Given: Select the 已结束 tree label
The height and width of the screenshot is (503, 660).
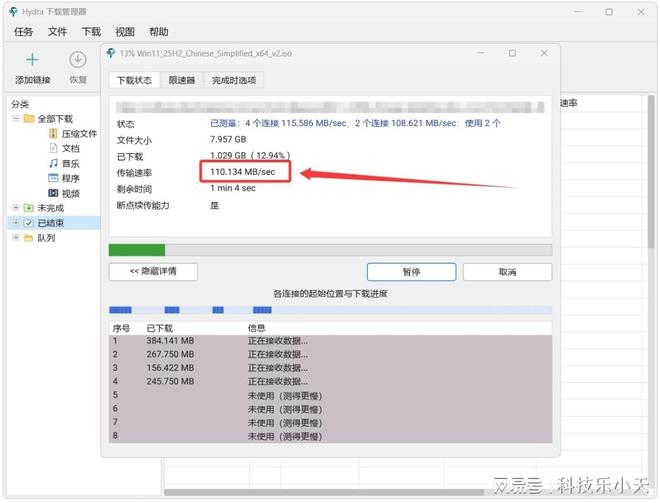Looking at the screenshot, I should (x=51, y=223).
